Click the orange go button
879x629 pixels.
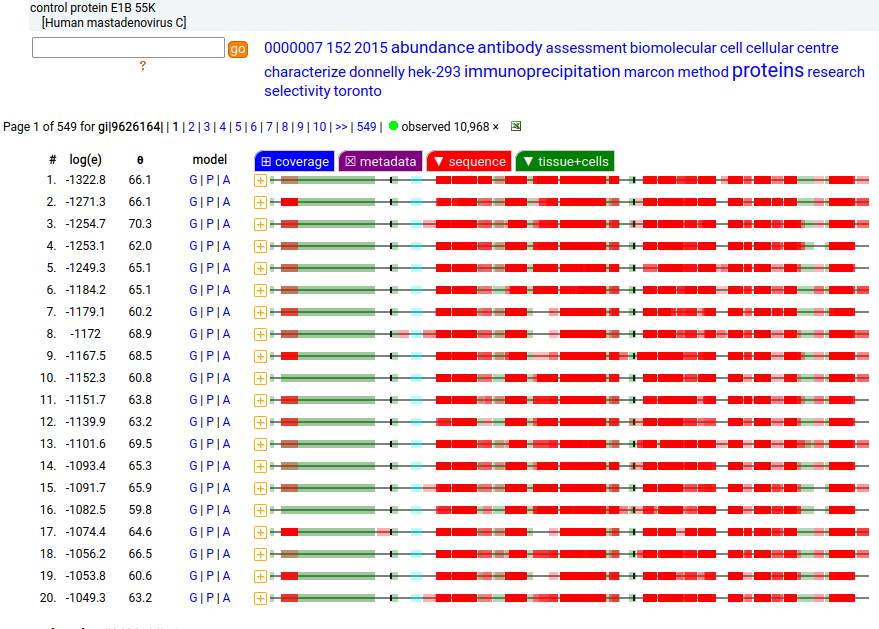pos(238,49)
